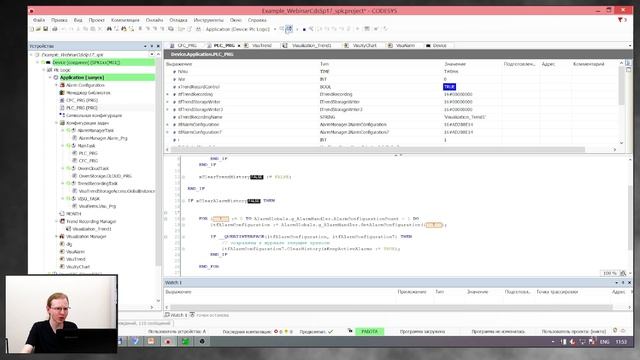Click the task configuration icon in tree

tap(62, 123)
